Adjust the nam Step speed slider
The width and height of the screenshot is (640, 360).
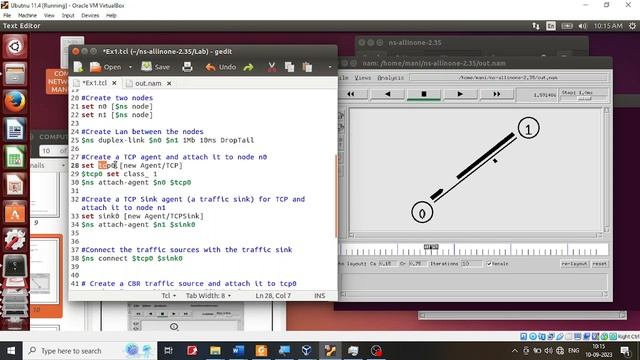click(584, 98)
